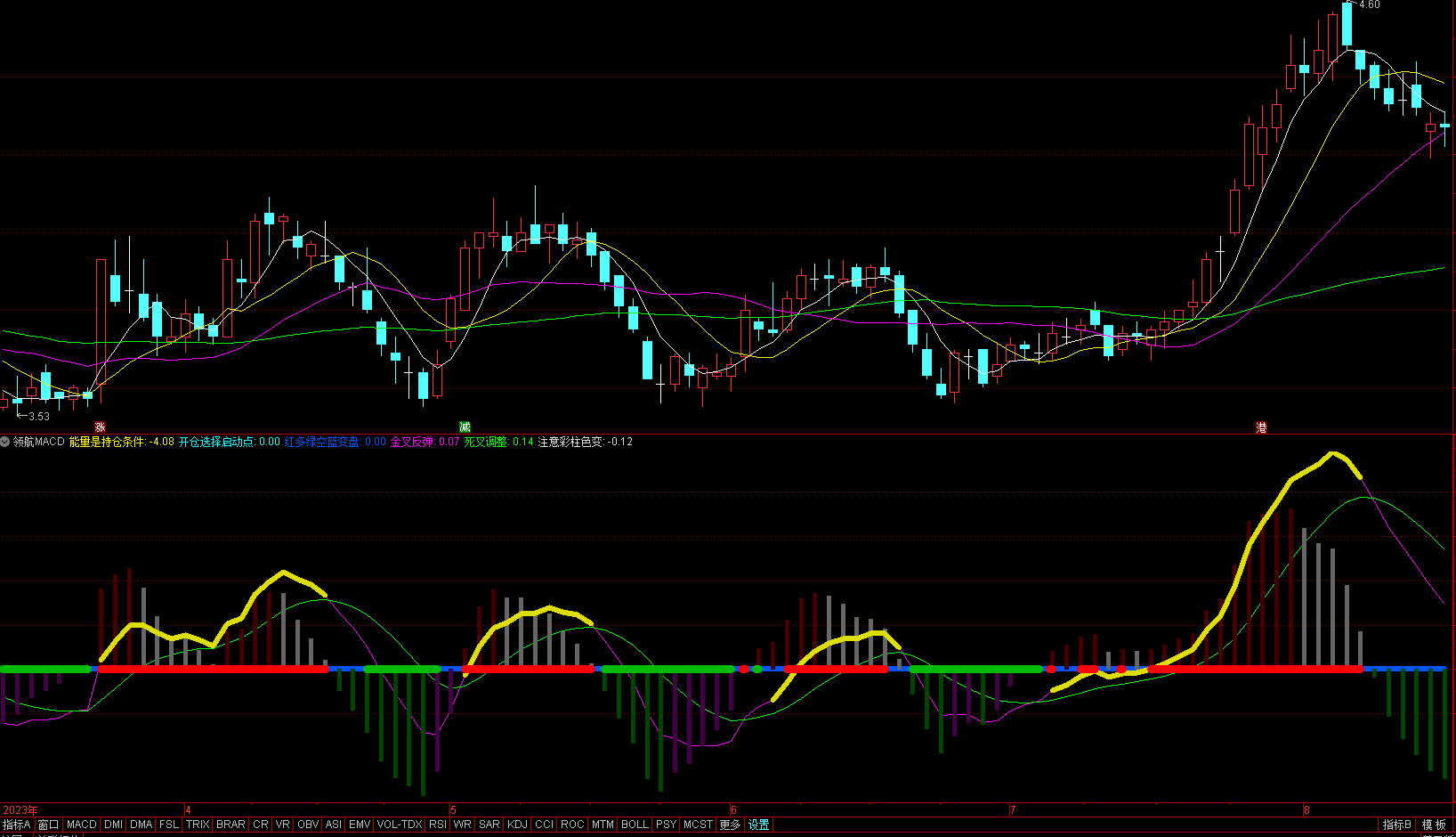This screenshot has height=837, width=1456.
Task: Switch to the MACD indicator tab
Action: click(82, 825)
